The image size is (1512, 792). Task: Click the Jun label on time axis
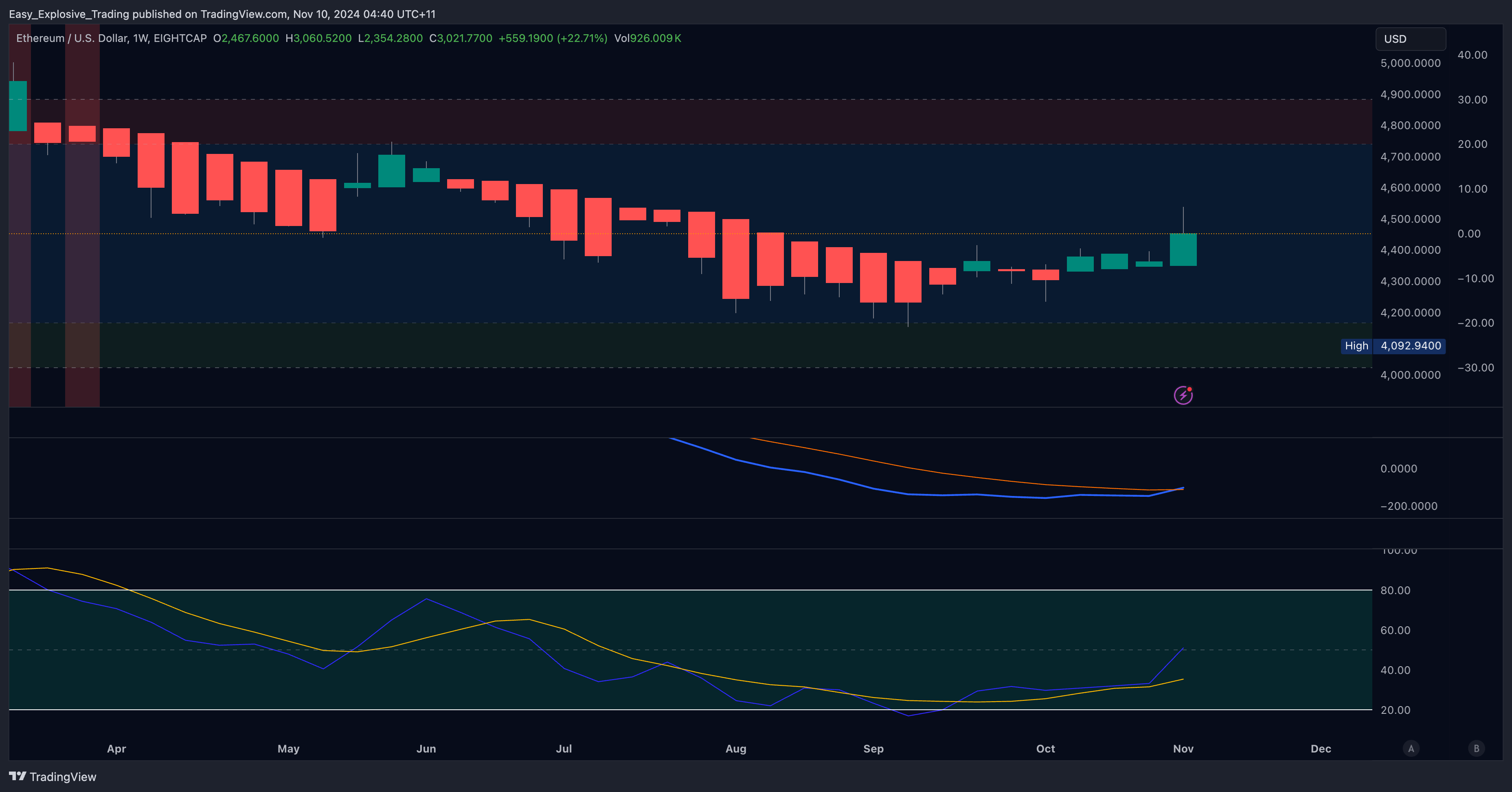(426, 748)
